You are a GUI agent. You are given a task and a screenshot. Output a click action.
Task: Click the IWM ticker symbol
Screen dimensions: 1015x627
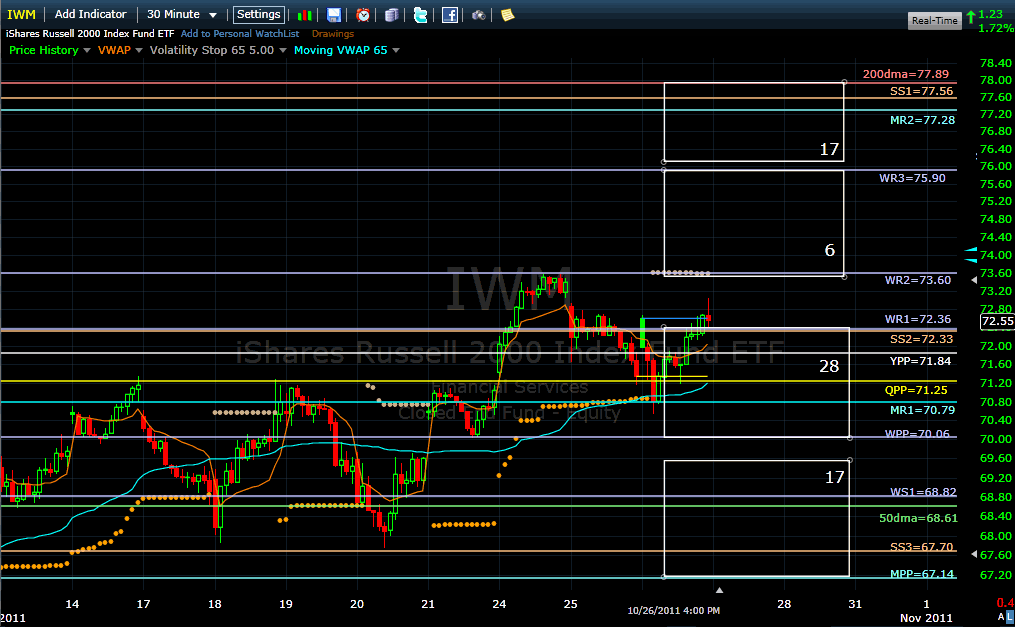pos(21,14)
